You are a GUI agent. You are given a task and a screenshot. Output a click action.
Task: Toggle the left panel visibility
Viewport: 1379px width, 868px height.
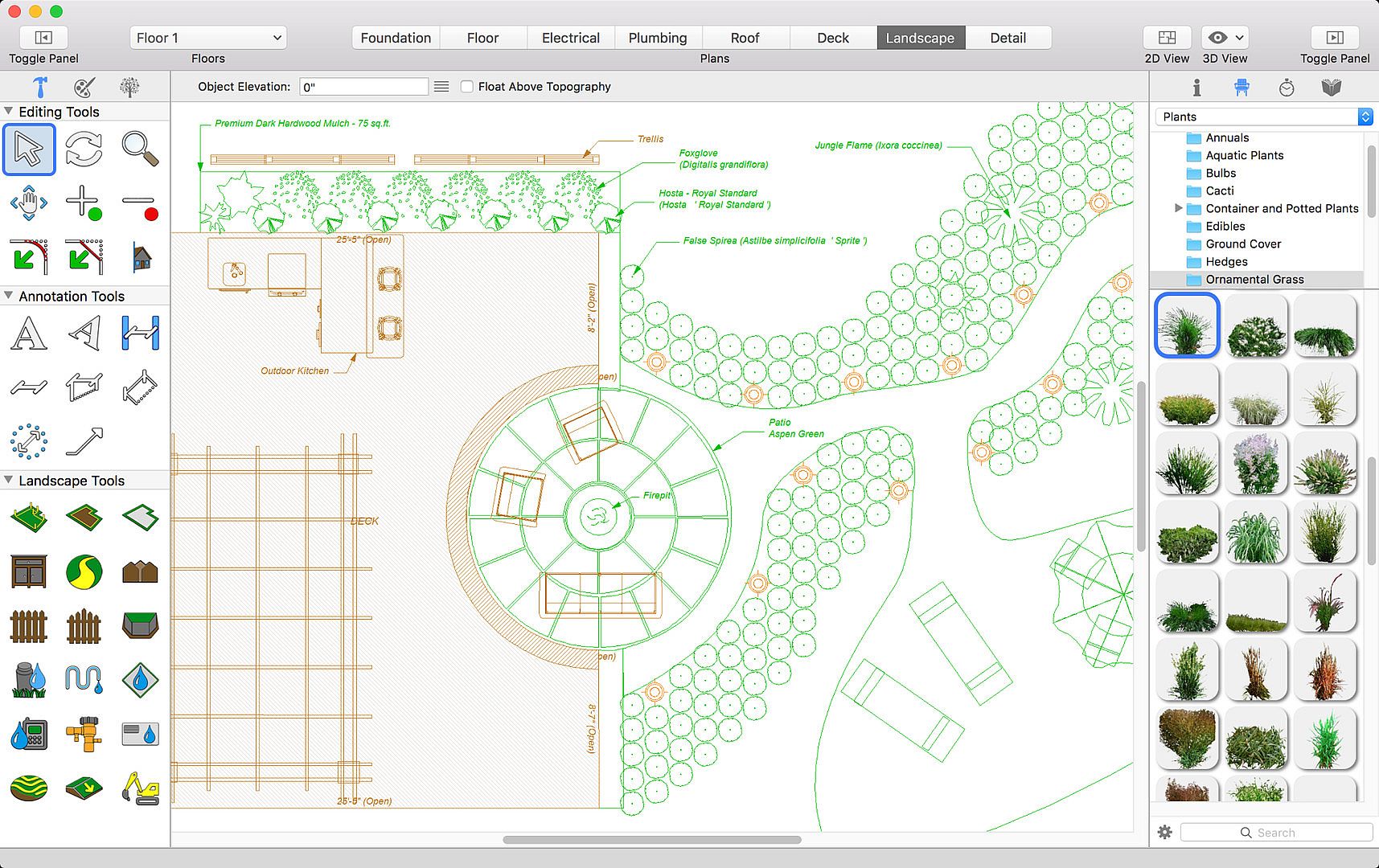coord(43,38)
